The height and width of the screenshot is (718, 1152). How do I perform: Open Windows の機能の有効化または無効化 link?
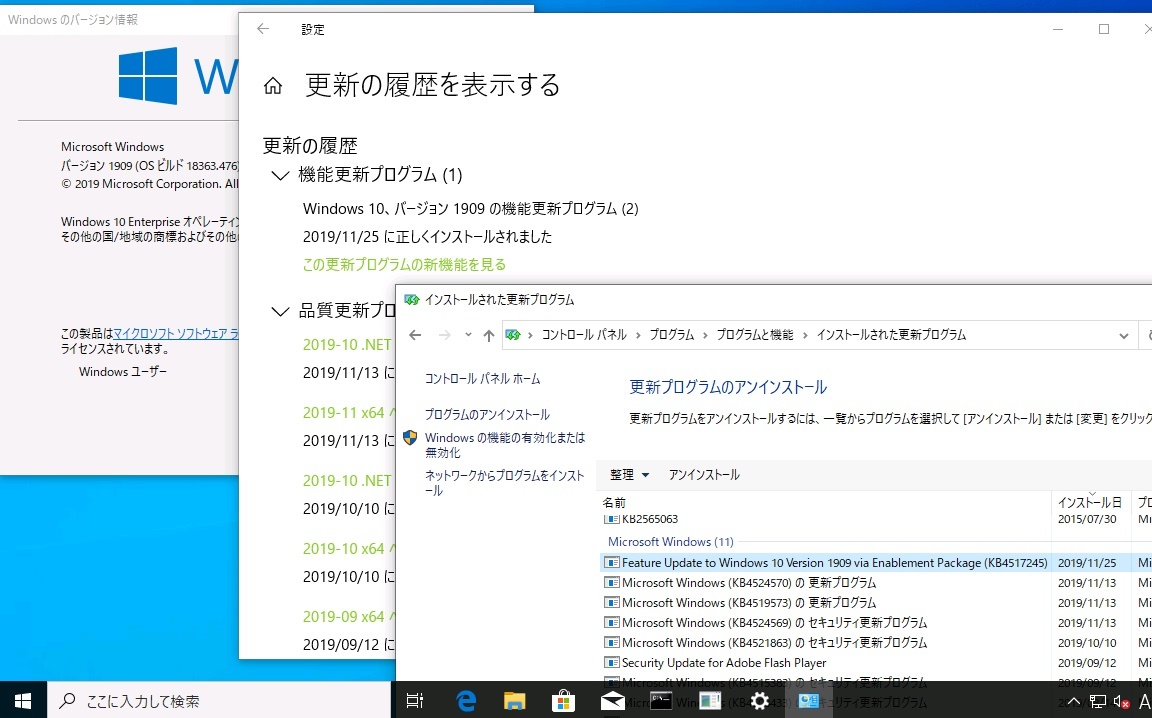point(505,445)
